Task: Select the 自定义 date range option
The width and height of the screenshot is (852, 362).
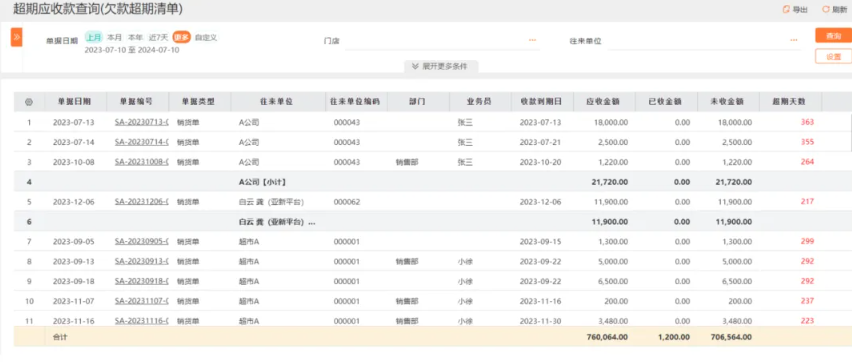Action: pos(206,38)
